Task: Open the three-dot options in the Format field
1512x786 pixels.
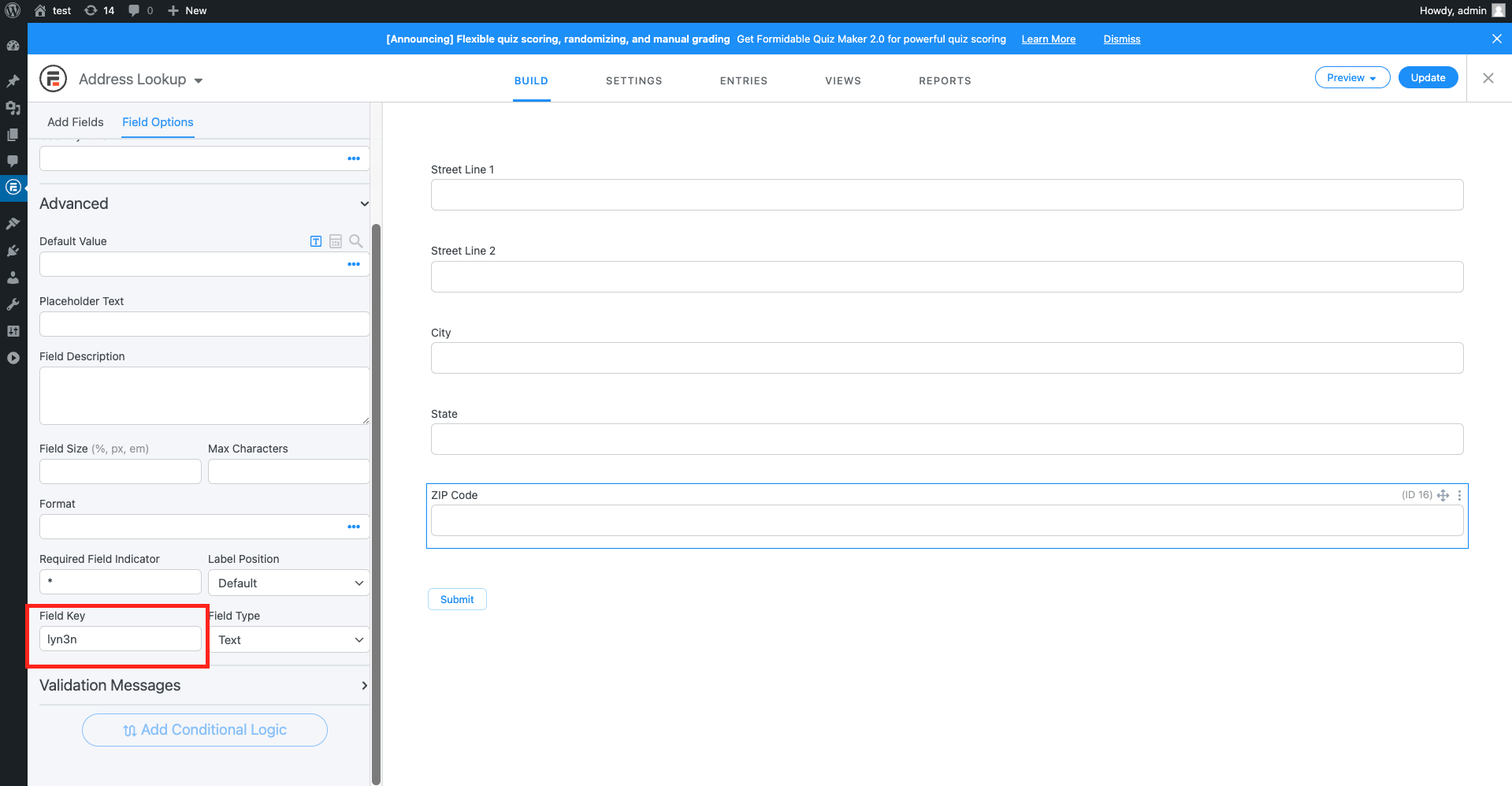Action: 354,527
